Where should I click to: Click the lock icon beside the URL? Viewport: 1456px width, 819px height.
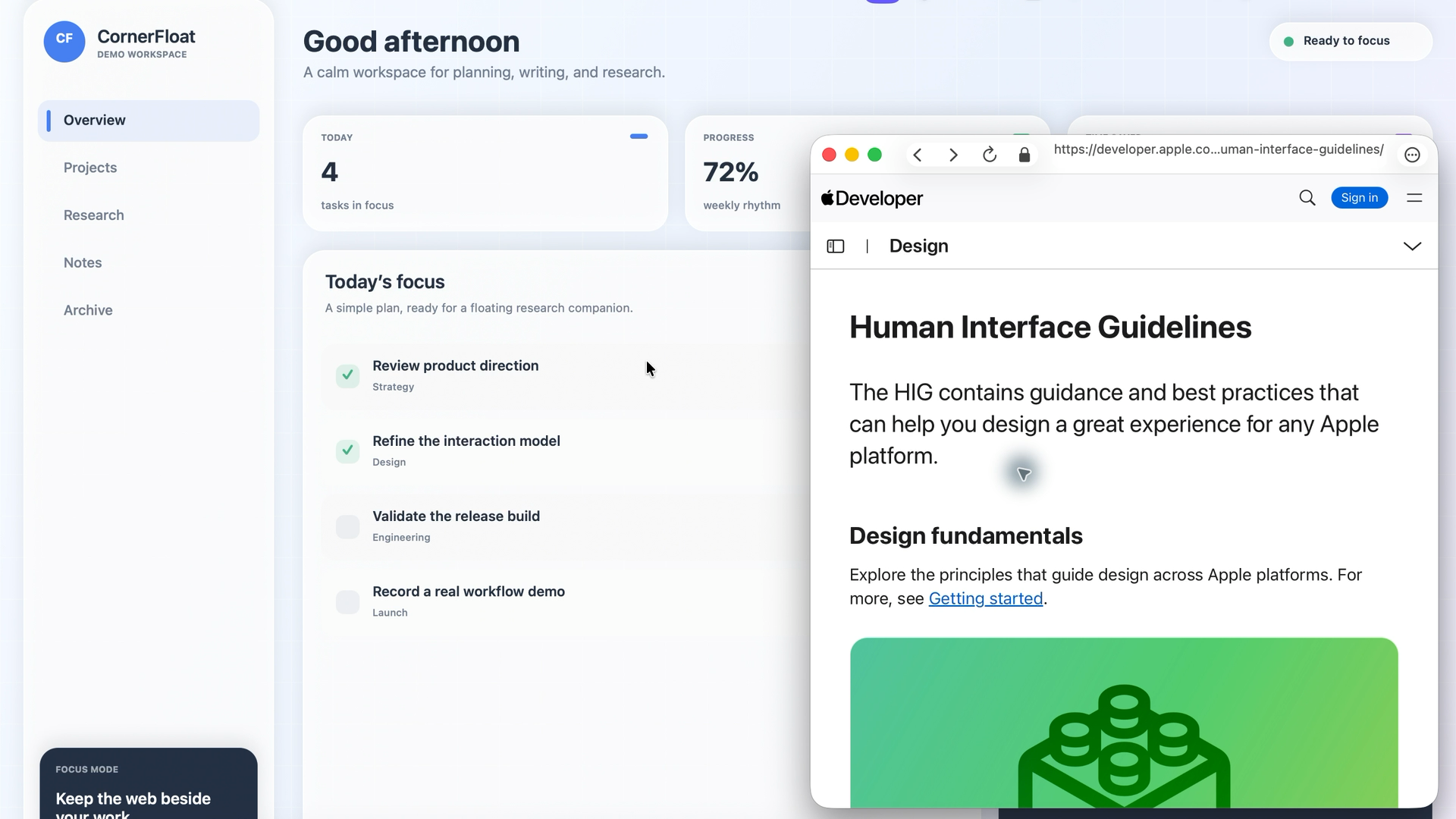1025,155
